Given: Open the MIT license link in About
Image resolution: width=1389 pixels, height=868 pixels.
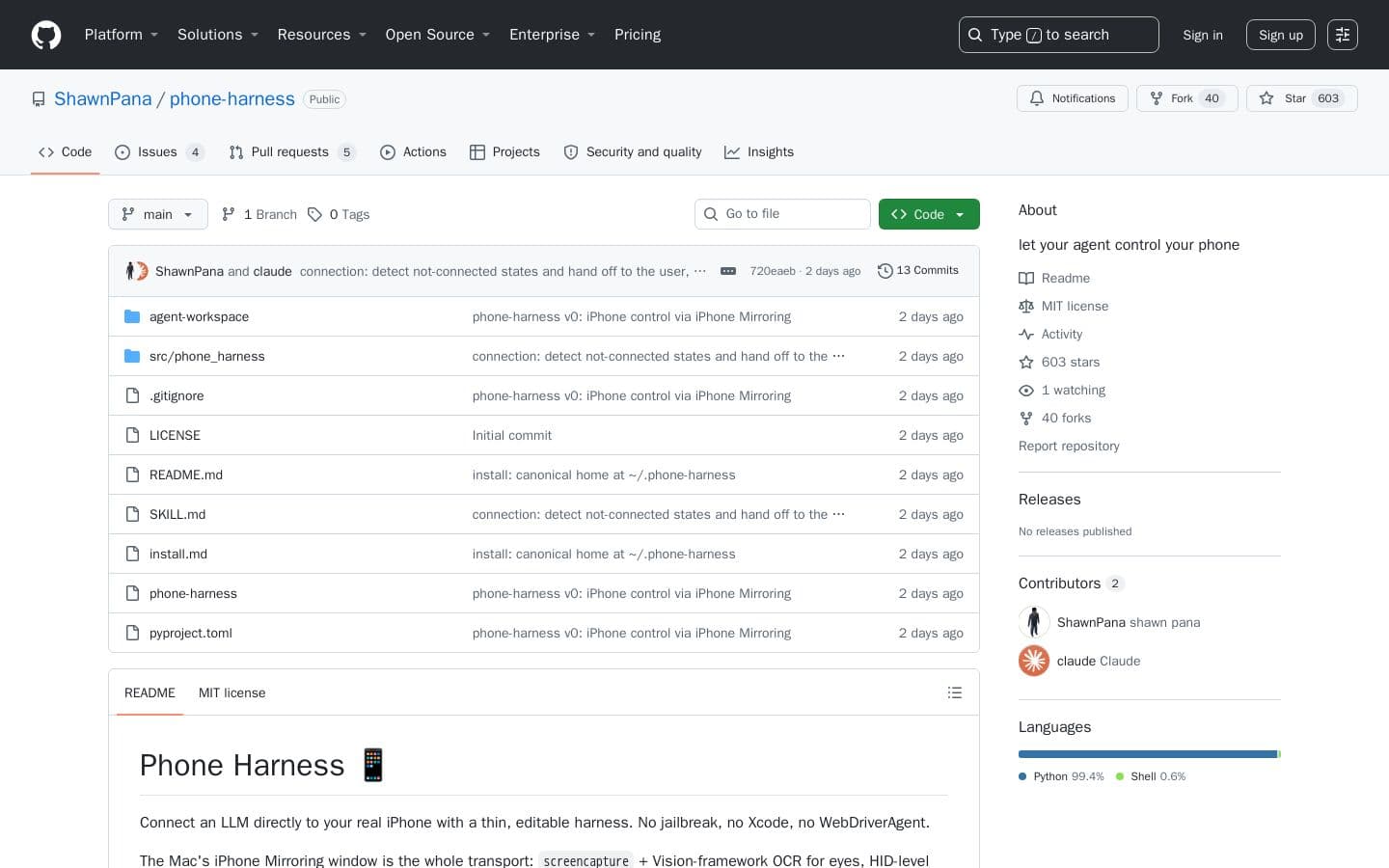Looking at the screenshot, I should click(x=1064, y=306).
